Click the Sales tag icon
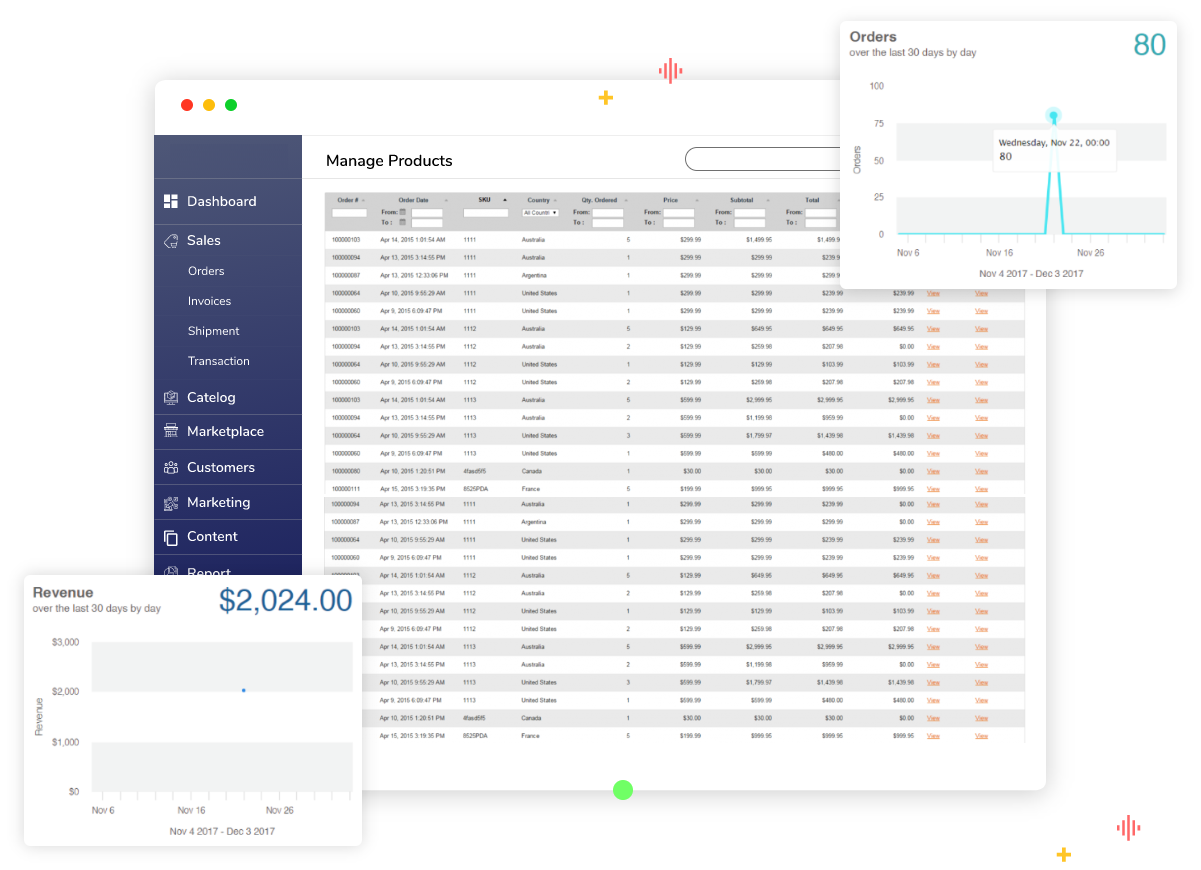1201x870 pixels. 170,241
